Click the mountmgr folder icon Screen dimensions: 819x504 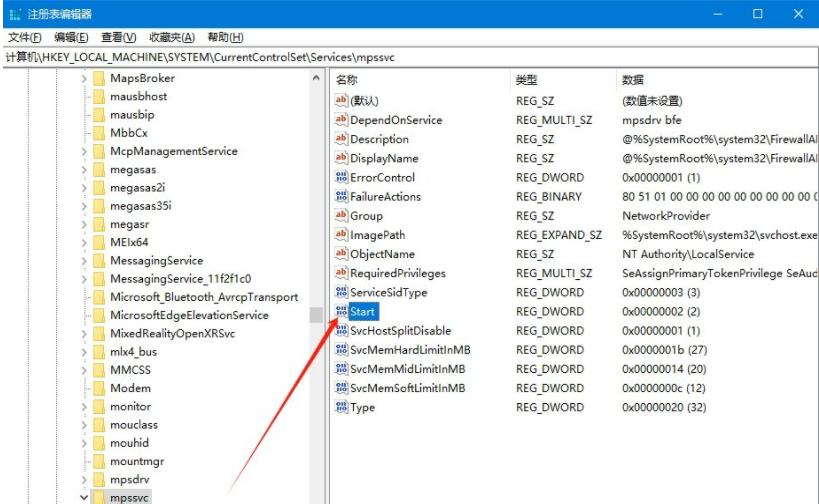point(99,461)
